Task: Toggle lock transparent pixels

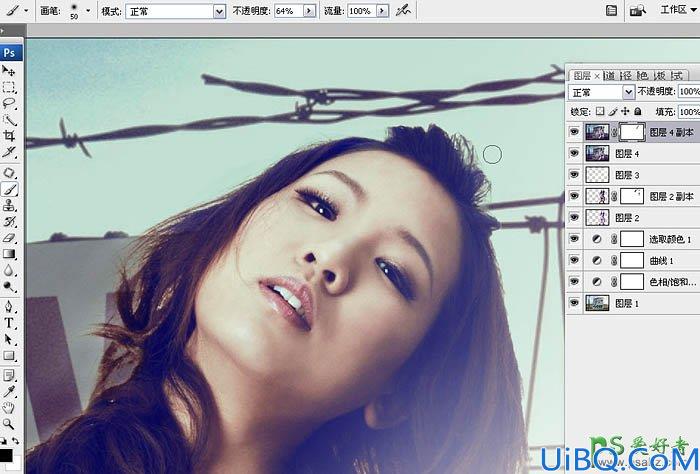Action: click(x=600, y=111)
